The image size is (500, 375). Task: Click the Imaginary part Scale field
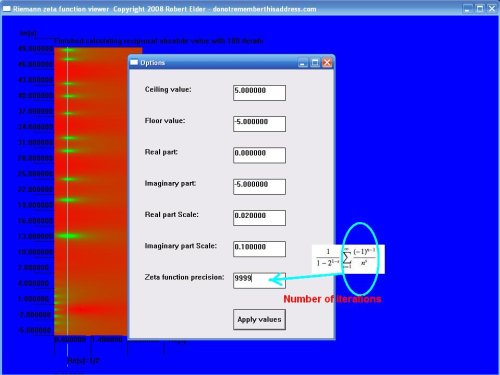(259, 249)
